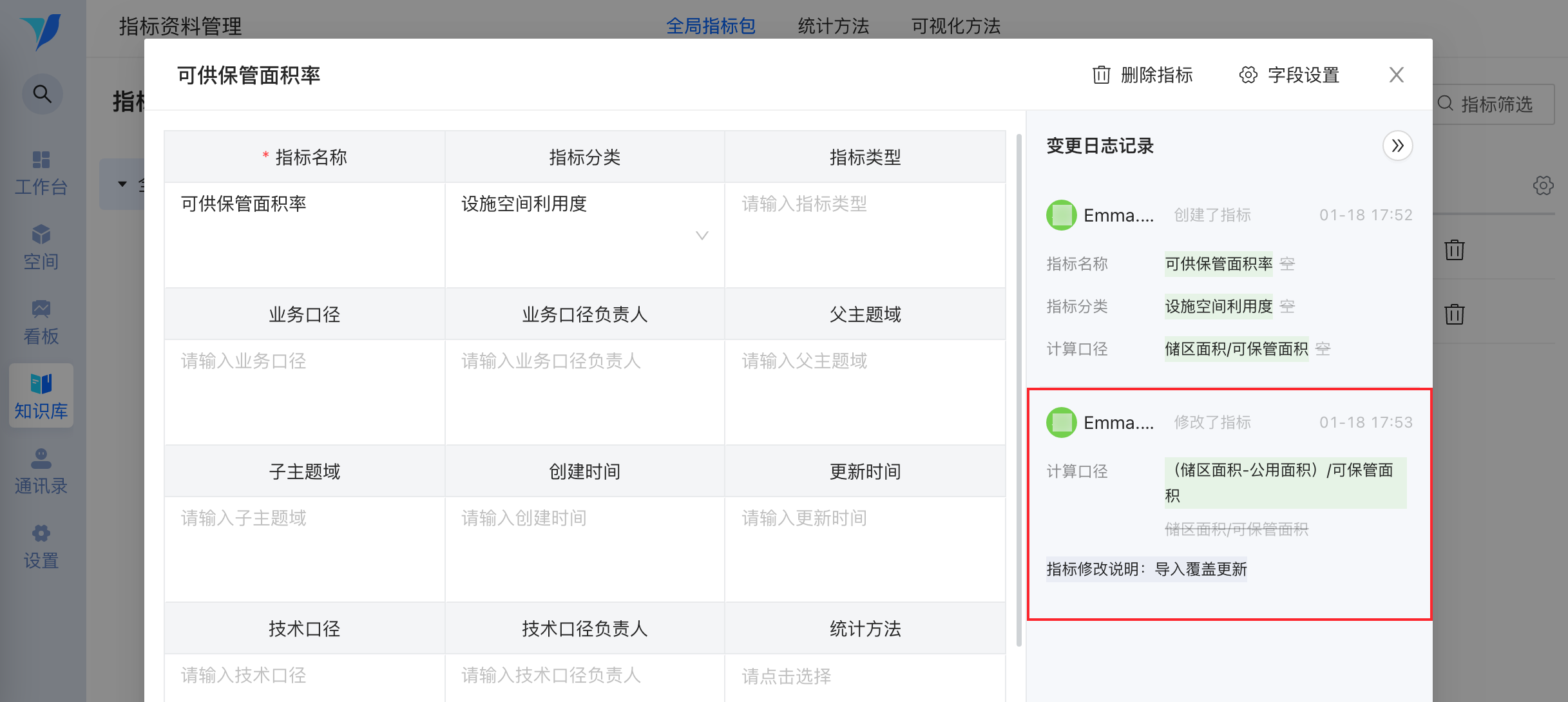The height and width of the screenshot is (702, 1568).
Task: Open 工作台 from the sidebar
Action: (41, 173)
